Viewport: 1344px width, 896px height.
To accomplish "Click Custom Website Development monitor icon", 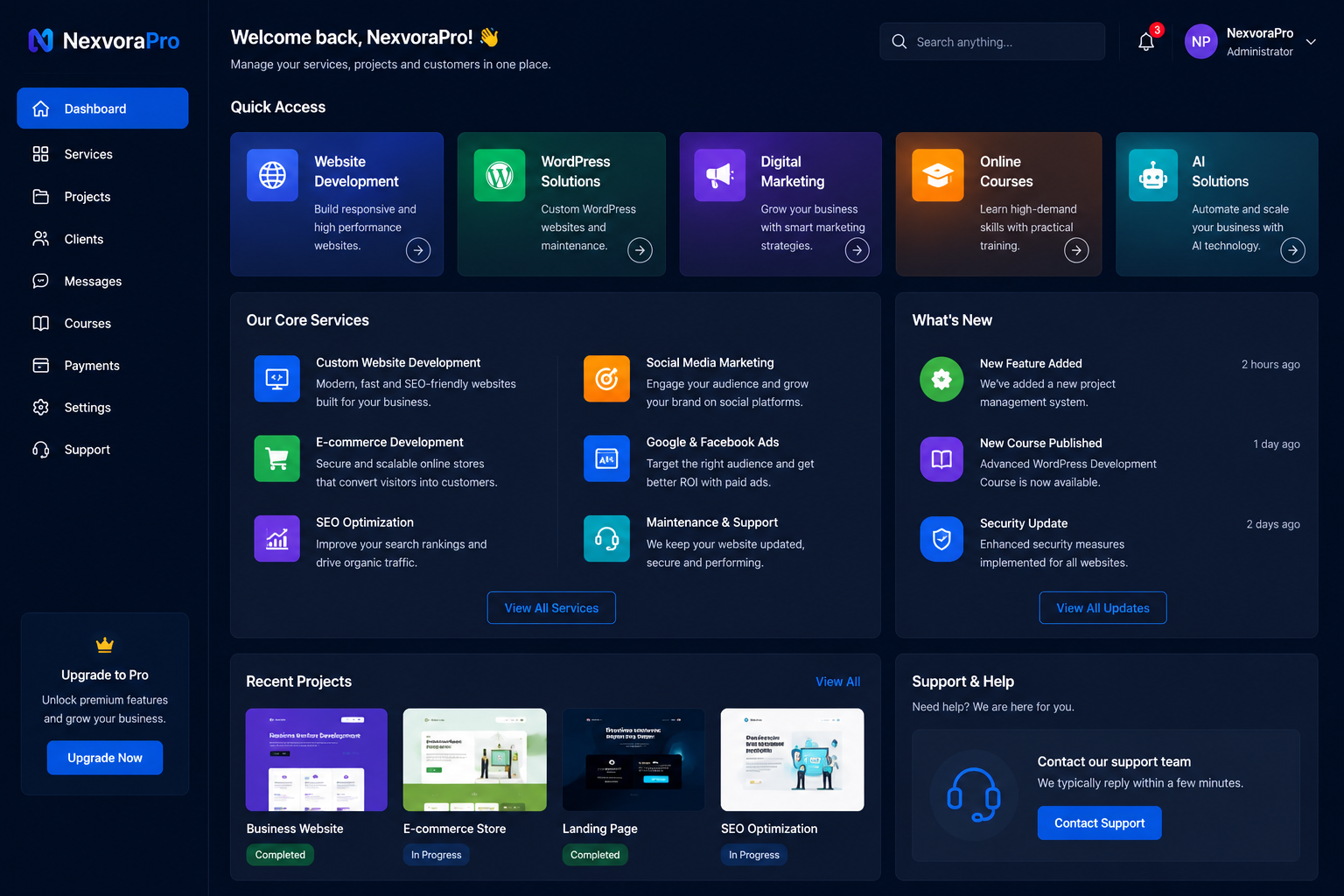I will coord(276,379).
